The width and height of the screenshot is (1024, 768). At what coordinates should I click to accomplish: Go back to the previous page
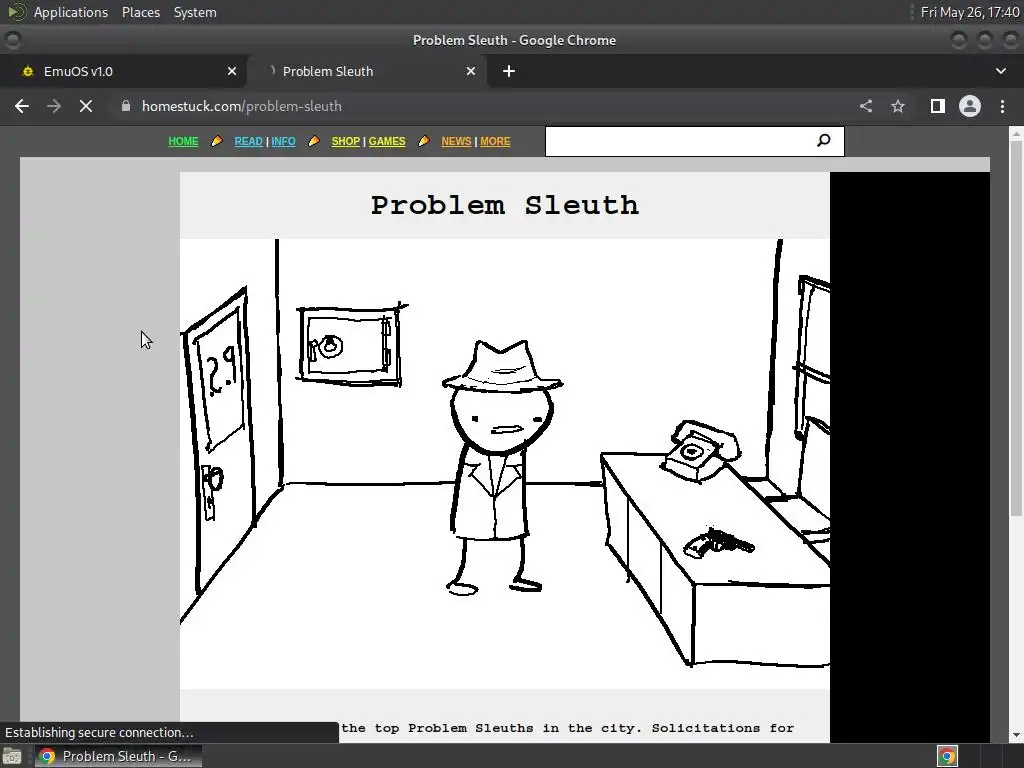22,106
